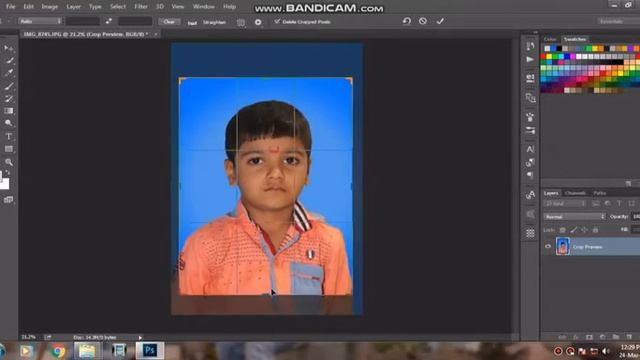The width and height of the screenshot is (640, 360).
Task: Switch to the Paths tab
Action: tap(599, 193)
